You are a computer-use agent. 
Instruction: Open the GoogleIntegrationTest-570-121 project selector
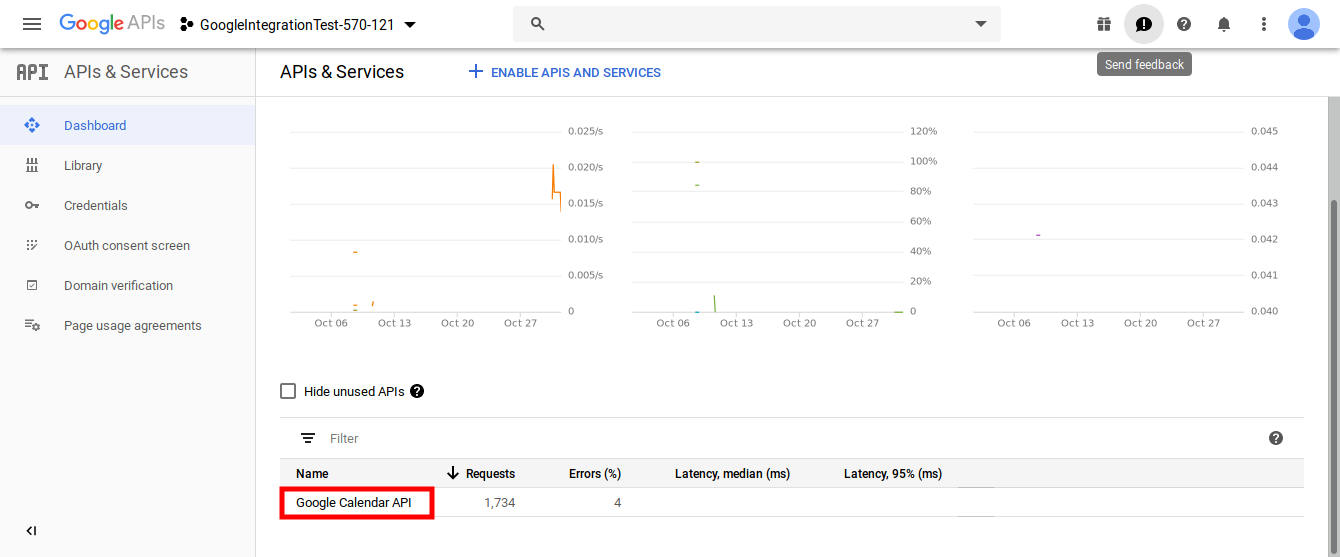(x=298, y=24)
